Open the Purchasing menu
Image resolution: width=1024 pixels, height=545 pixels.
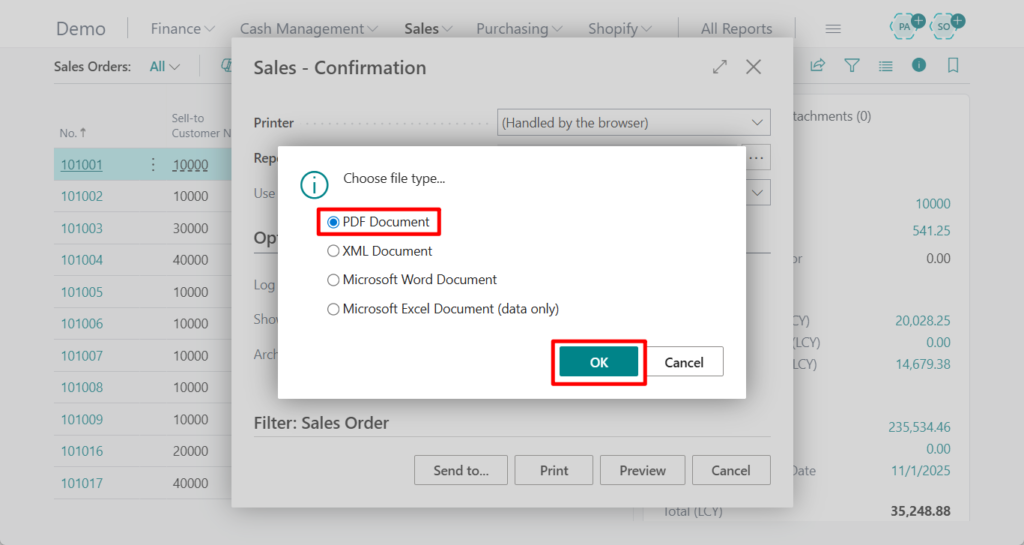click(x=518, y=29)
